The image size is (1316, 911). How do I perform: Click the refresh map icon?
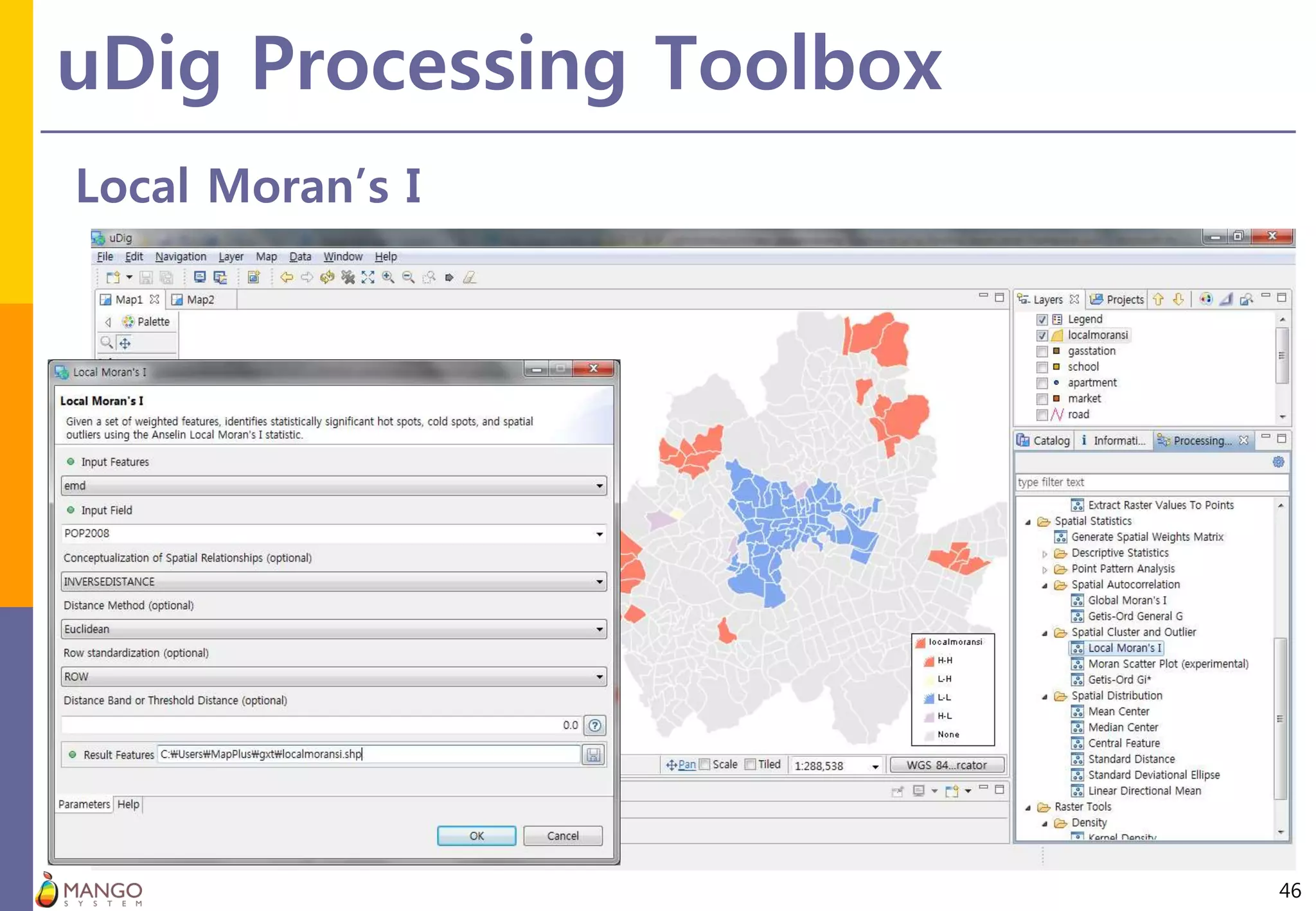click(327, 278)
